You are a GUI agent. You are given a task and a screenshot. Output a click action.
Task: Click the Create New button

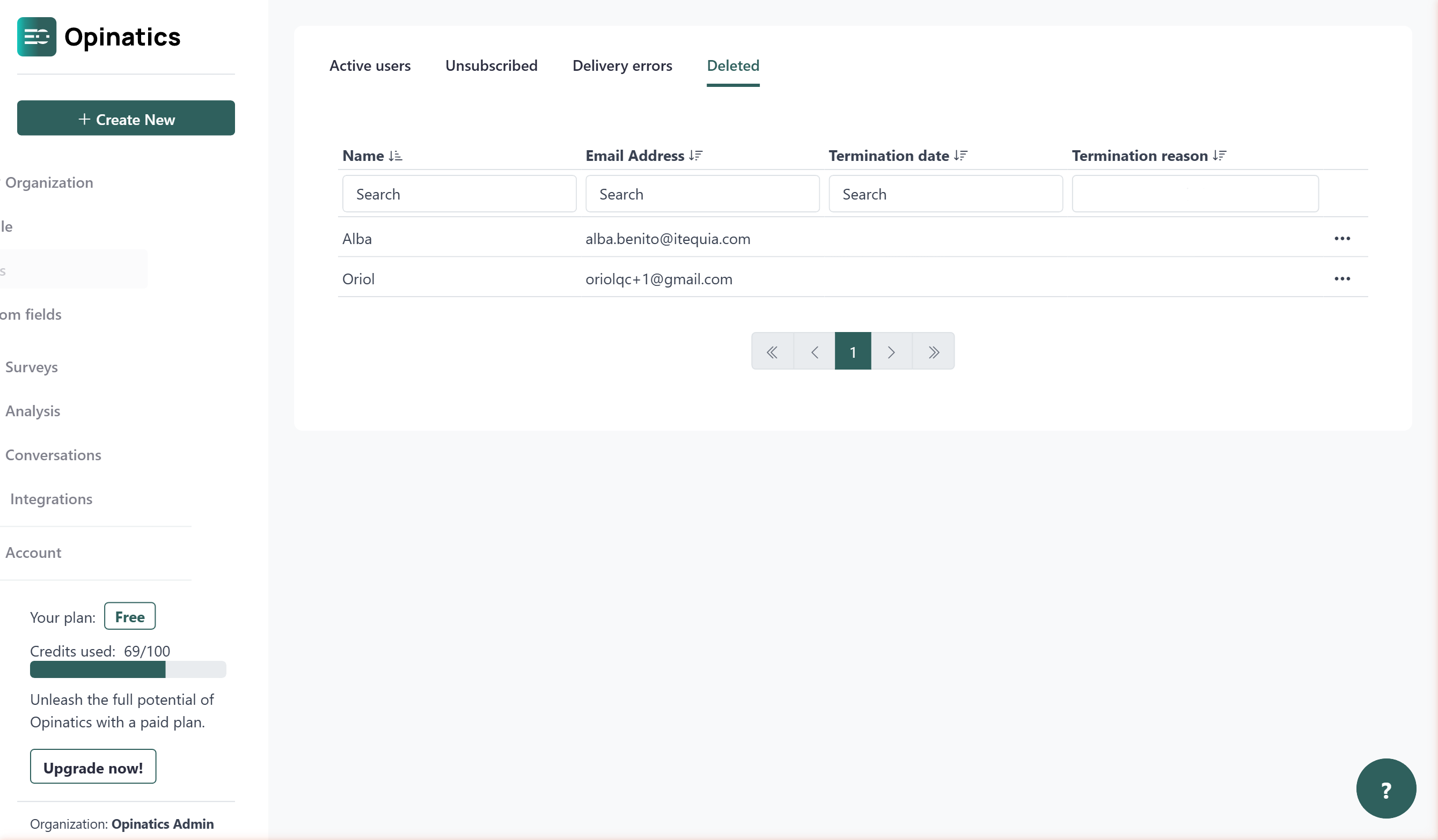(x=126, y=118)
